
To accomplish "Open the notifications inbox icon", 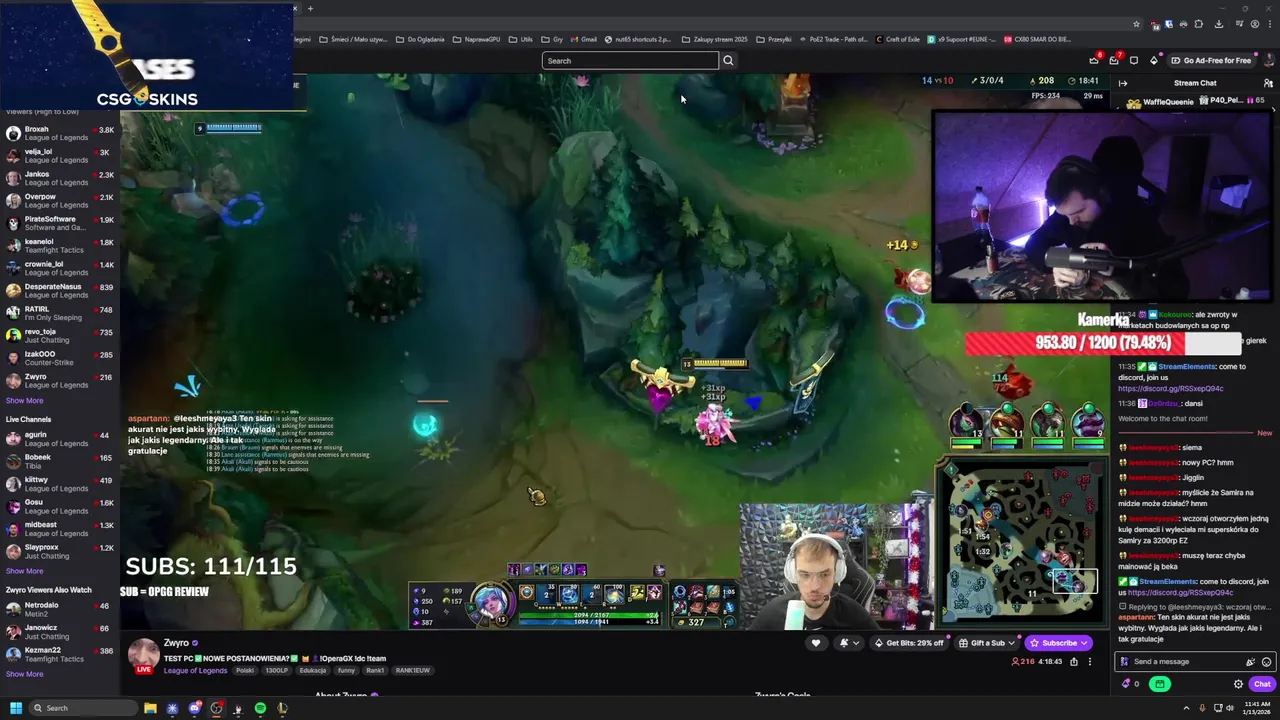I will 1114,60.
